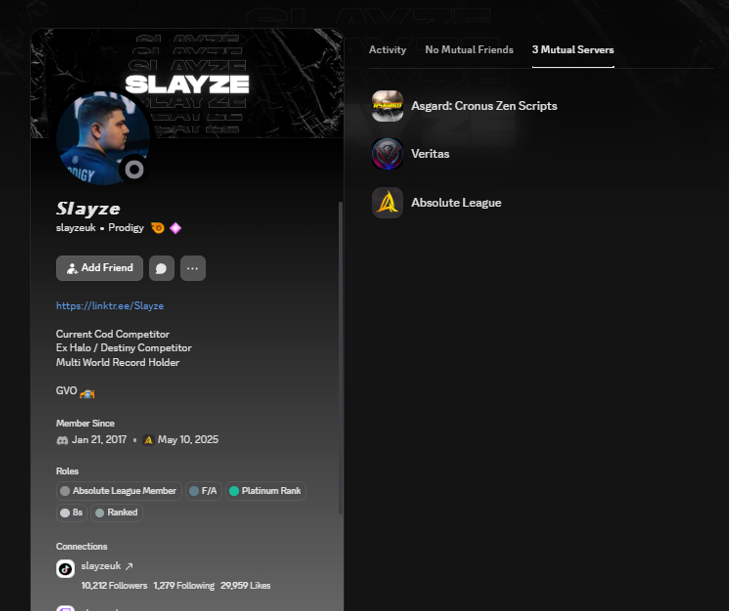Click the Platinum Rank role chip
The height and width of the screenshot is (611, 729).
265,491
